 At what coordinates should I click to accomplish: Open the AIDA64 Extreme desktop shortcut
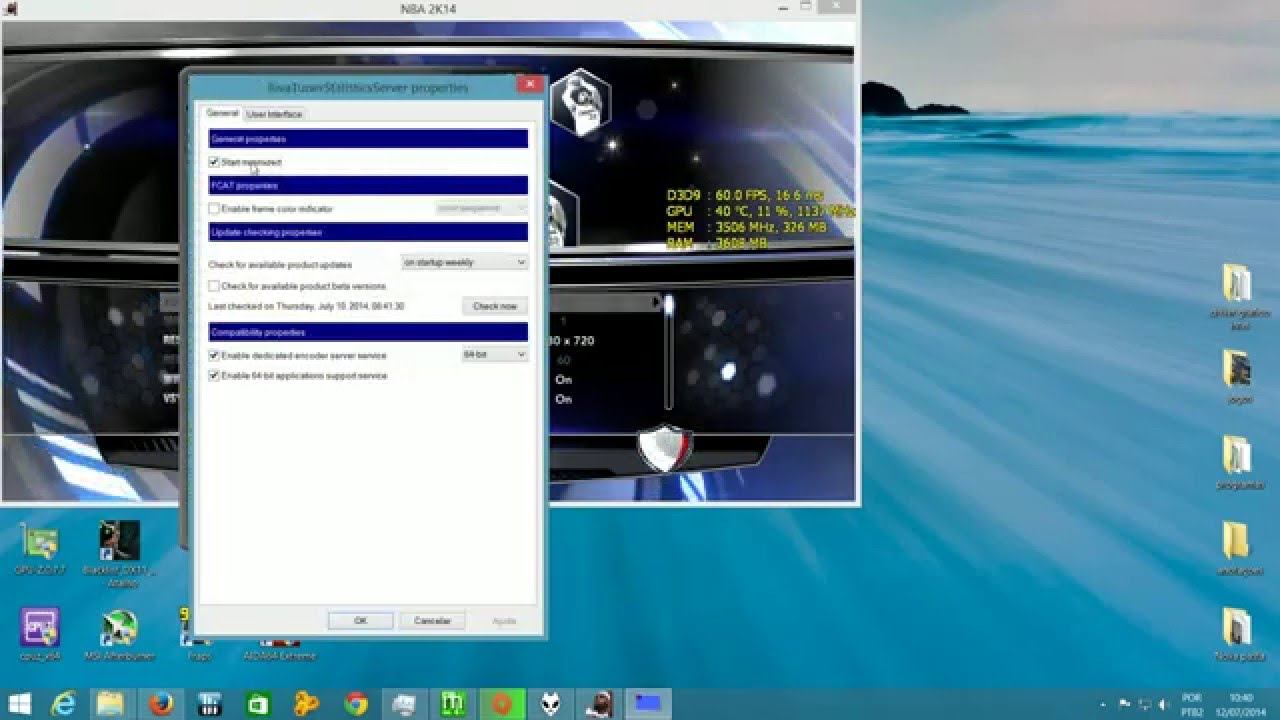[x=280, y=652]
